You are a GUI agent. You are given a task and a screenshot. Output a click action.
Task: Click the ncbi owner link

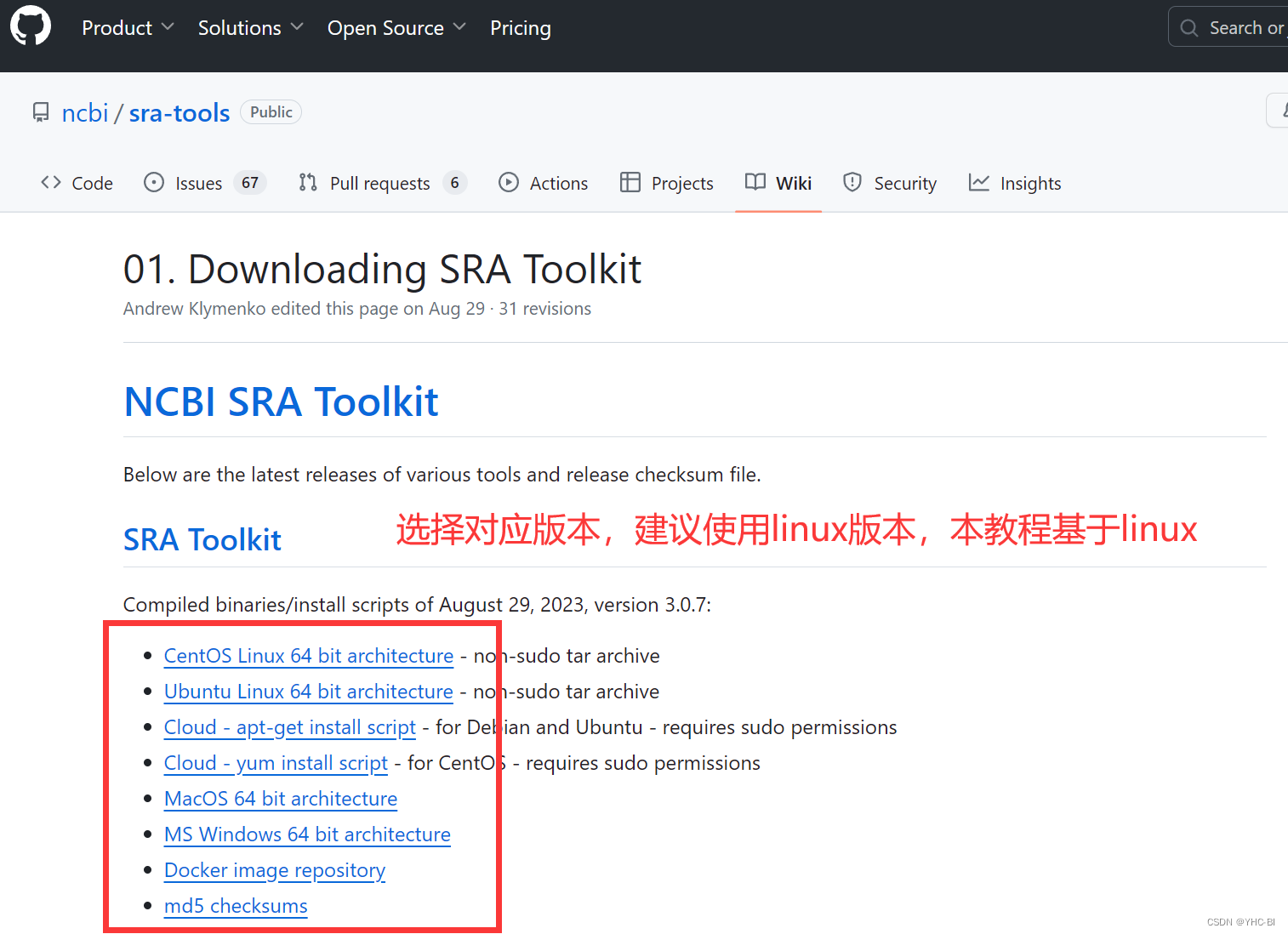click(85, 113)
